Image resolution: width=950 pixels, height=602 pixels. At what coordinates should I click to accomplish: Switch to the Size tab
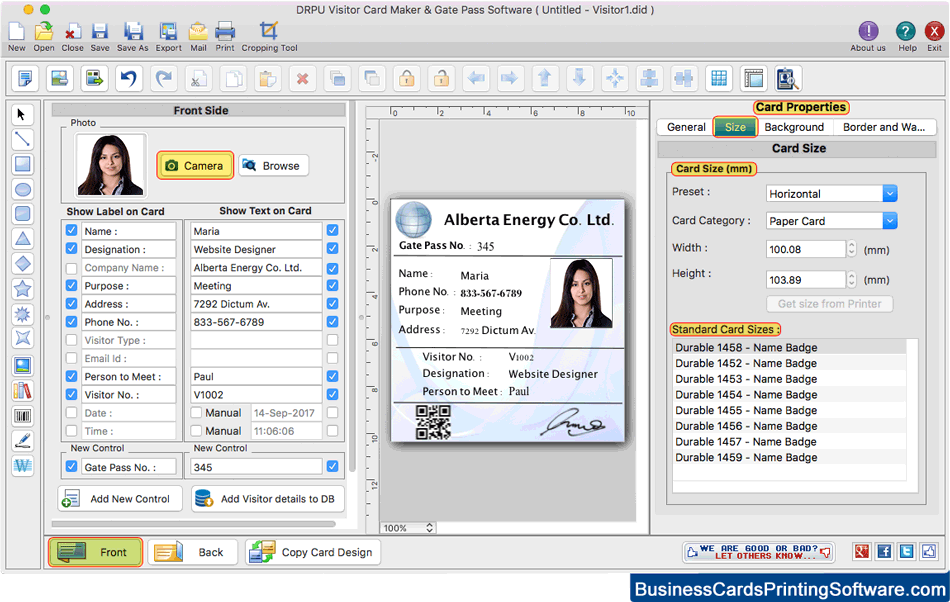click(735, 127)
